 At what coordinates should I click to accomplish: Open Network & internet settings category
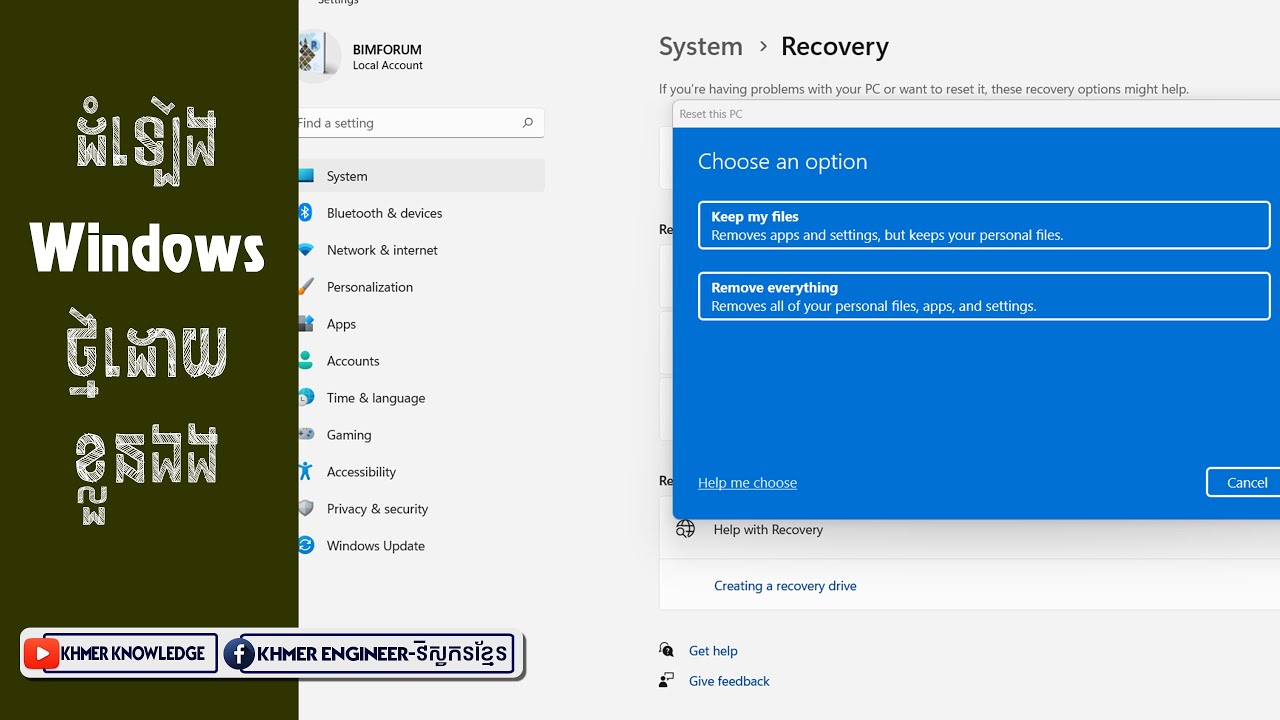click(421, 250)
